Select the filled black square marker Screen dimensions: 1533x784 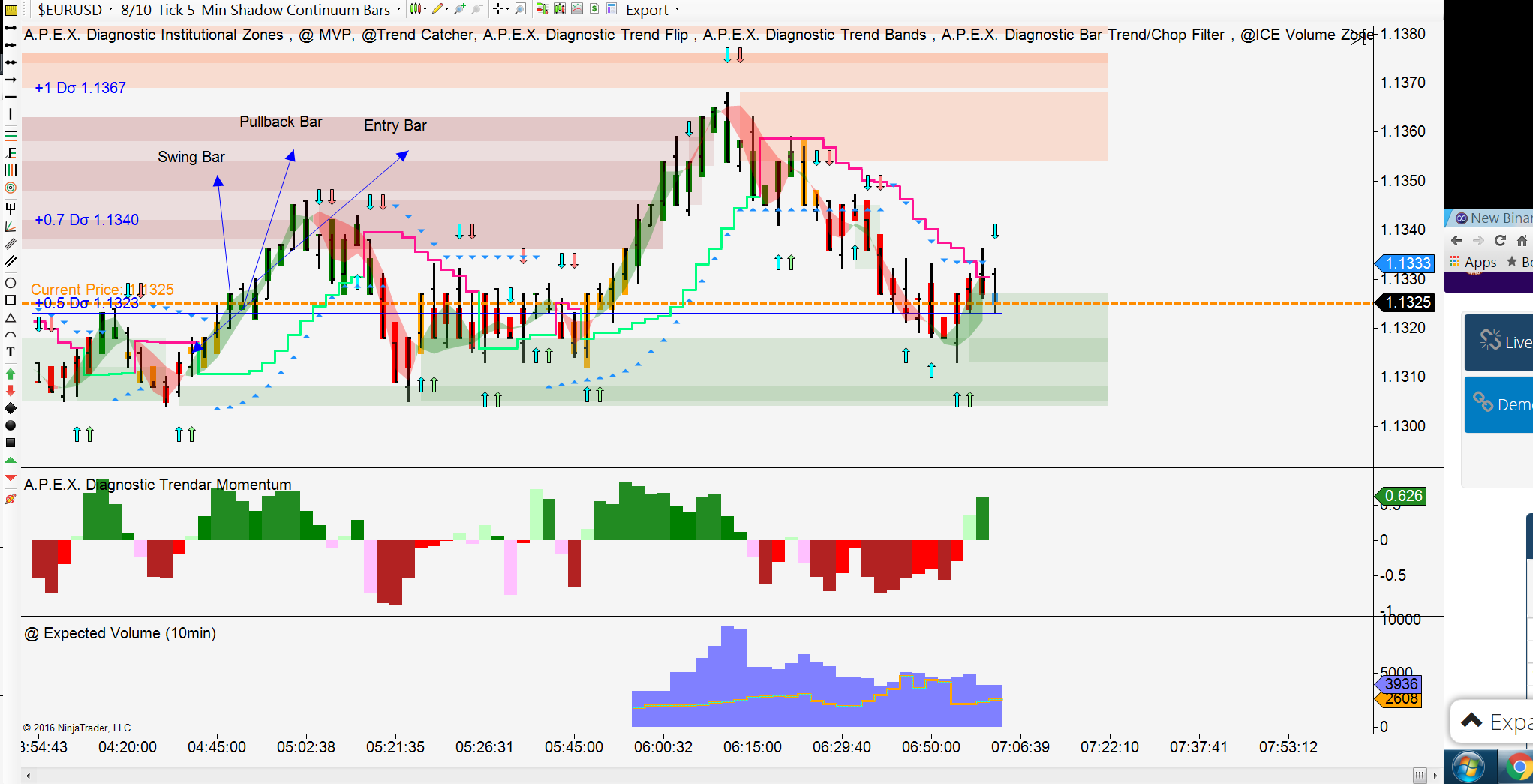11,443
